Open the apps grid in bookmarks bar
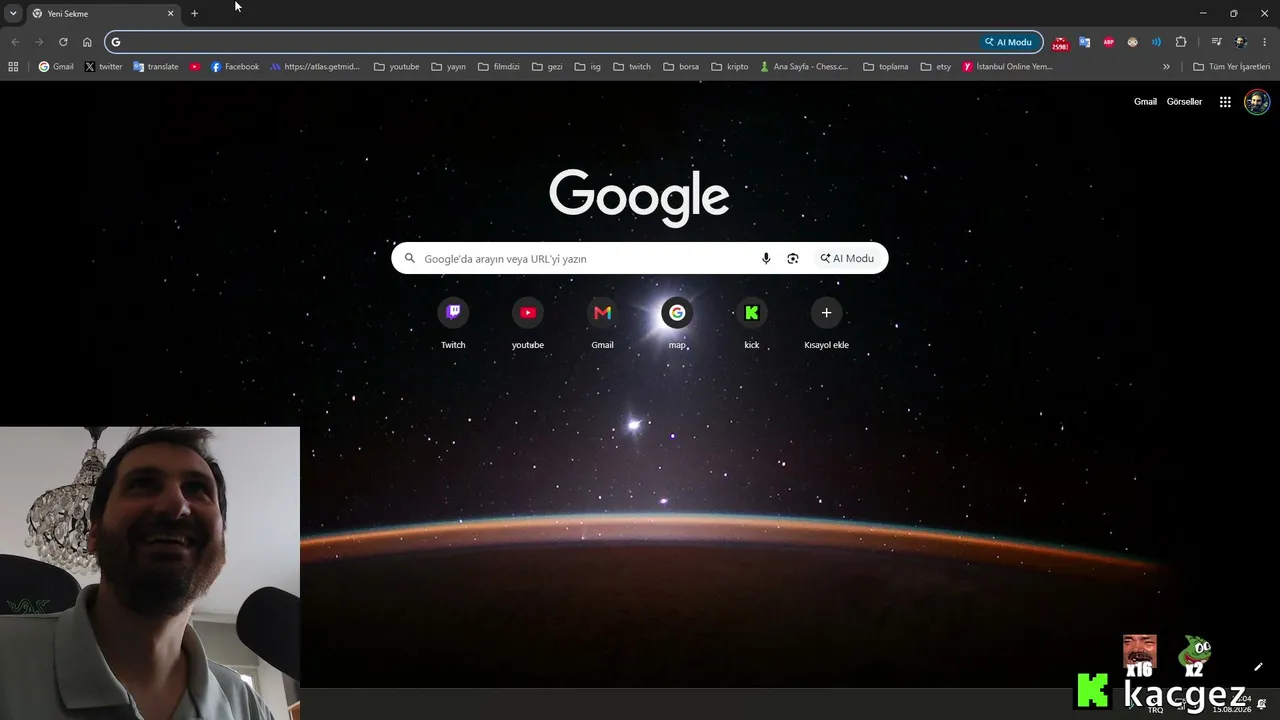Image resolution: width=1280 pixels, height=720 pixels. click(x=13, y=67)
